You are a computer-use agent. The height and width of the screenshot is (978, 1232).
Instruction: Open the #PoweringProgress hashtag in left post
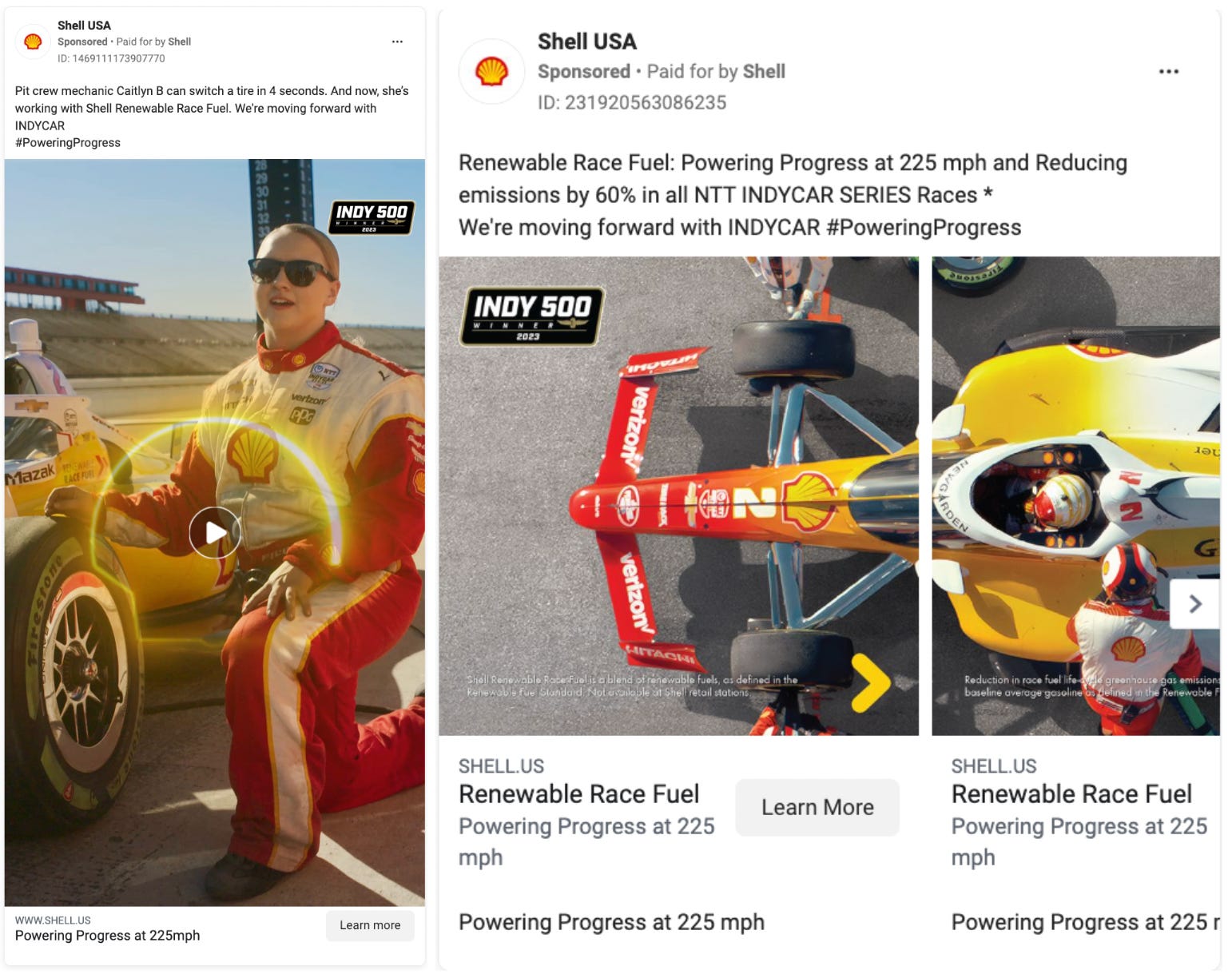[68, 143]
